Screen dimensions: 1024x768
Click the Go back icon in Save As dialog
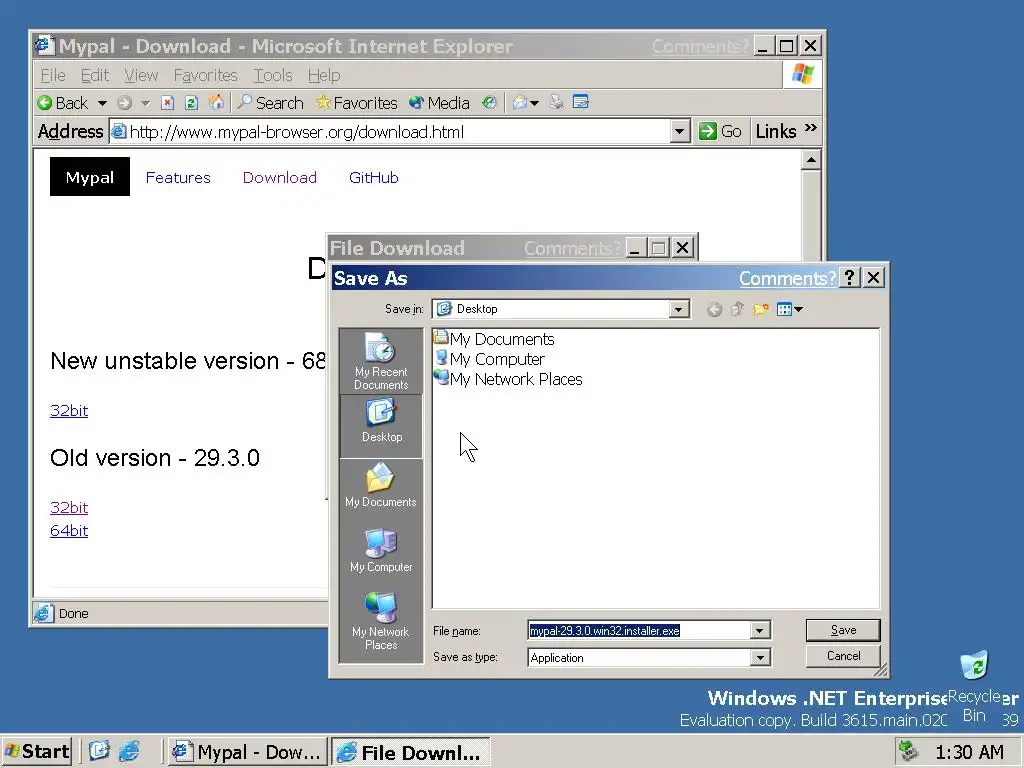[x=714, y=310]
